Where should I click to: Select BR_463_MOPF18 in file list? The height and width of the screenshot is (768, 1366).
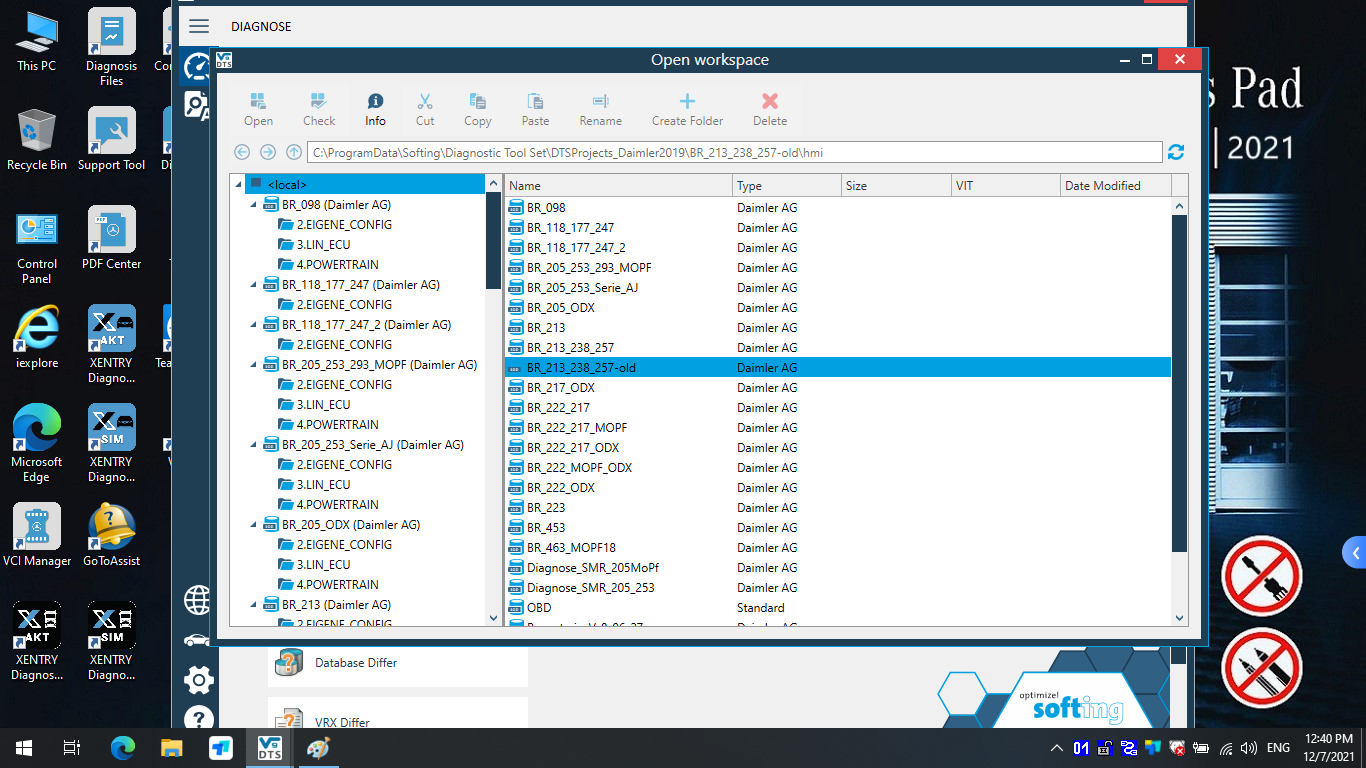pyautogui.click(x=838, y=548)
